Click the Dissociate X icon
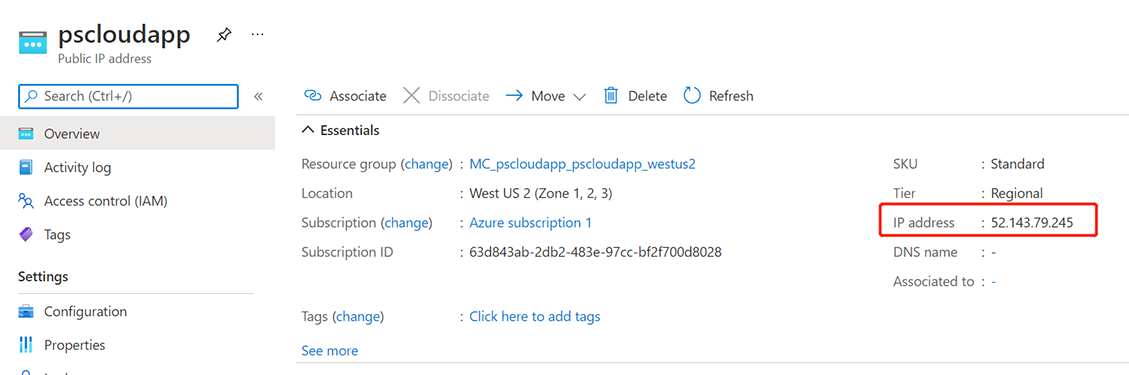This screenshot has height=375, width=1129. (412, 96)
